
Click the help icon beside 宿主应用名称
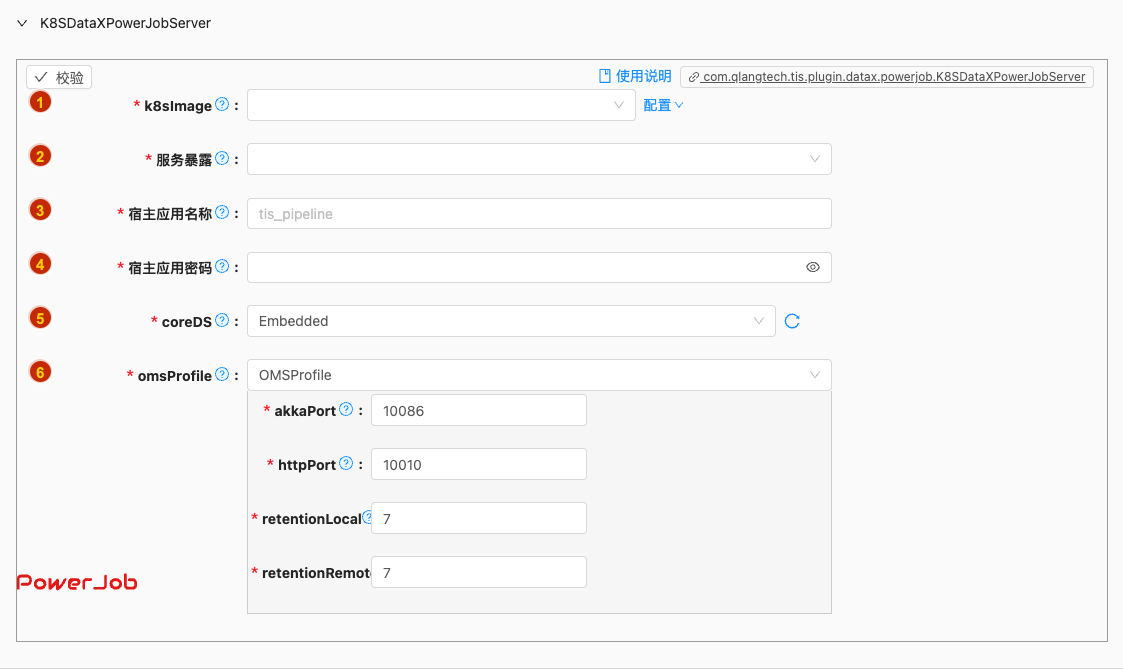222,212
